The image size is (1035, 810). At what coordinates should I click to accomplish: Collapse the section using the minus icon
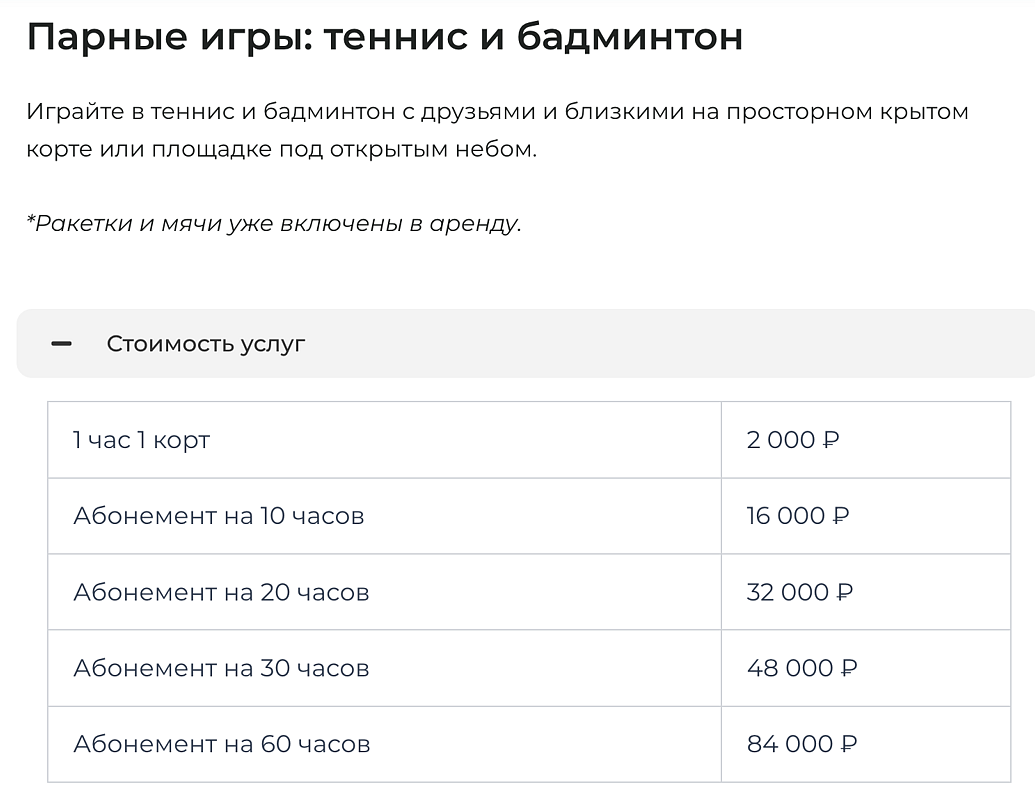coord(62,344)
